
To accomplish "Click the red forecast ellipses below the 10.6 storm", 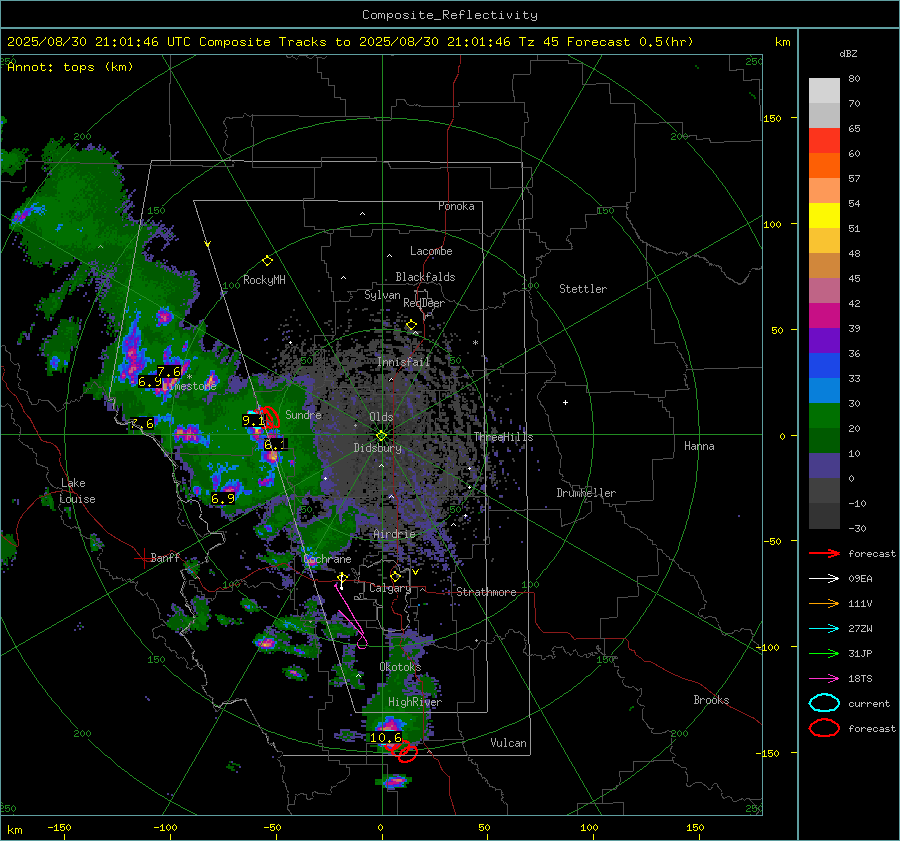I will click(401, 750).
